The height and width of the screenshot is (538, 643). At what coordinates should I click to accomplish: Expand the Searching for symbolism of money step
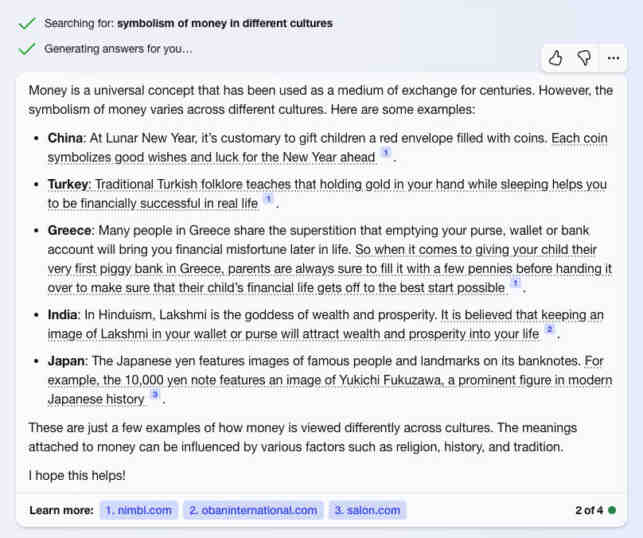pos(188,23)
